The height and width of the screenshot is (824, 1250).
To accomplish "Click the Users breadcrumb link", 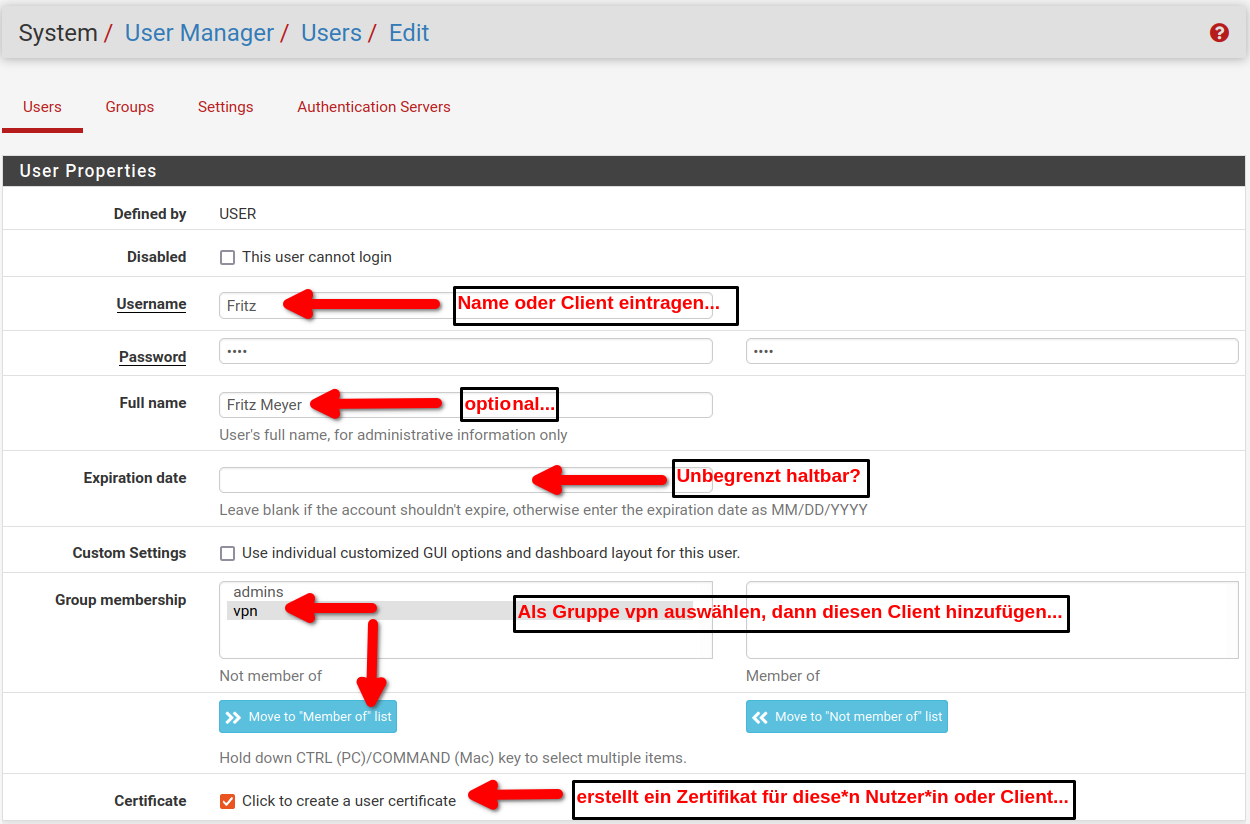I will (x=331, y=33).
